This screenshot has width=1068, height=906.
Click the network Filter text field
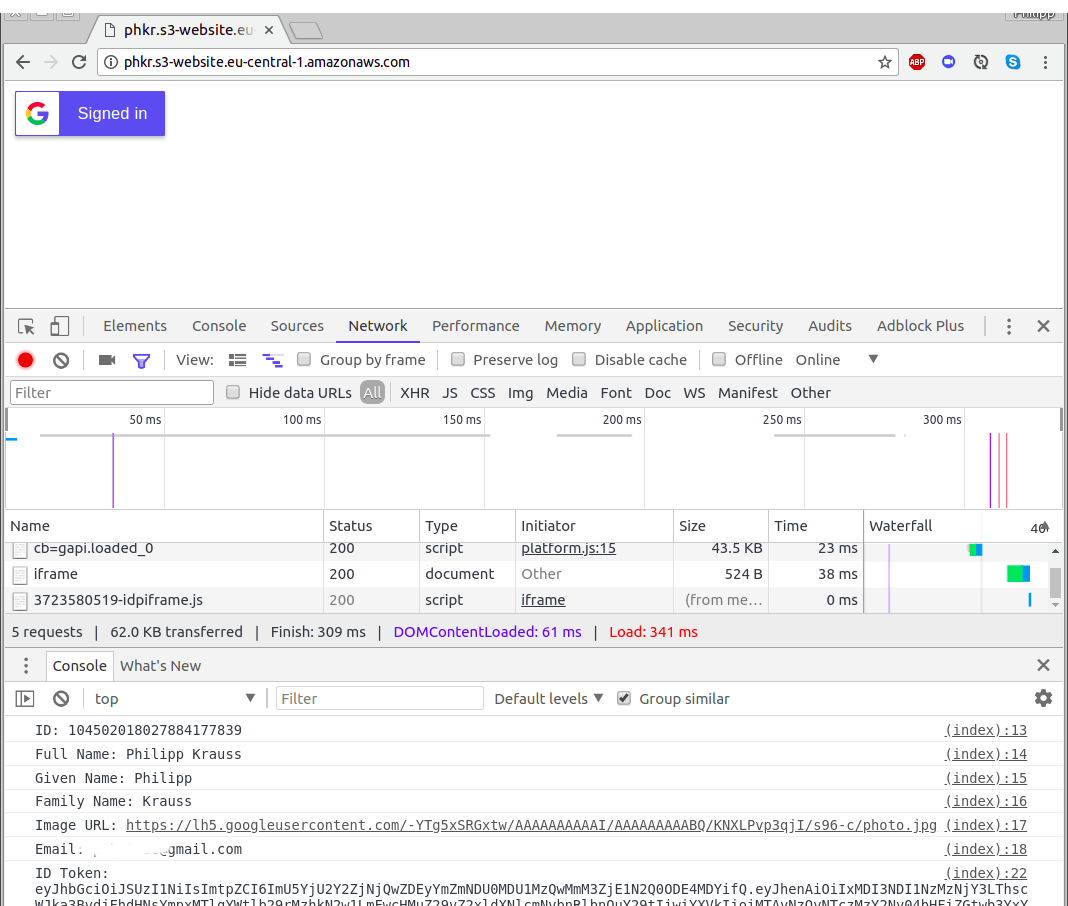pos(112,393)
